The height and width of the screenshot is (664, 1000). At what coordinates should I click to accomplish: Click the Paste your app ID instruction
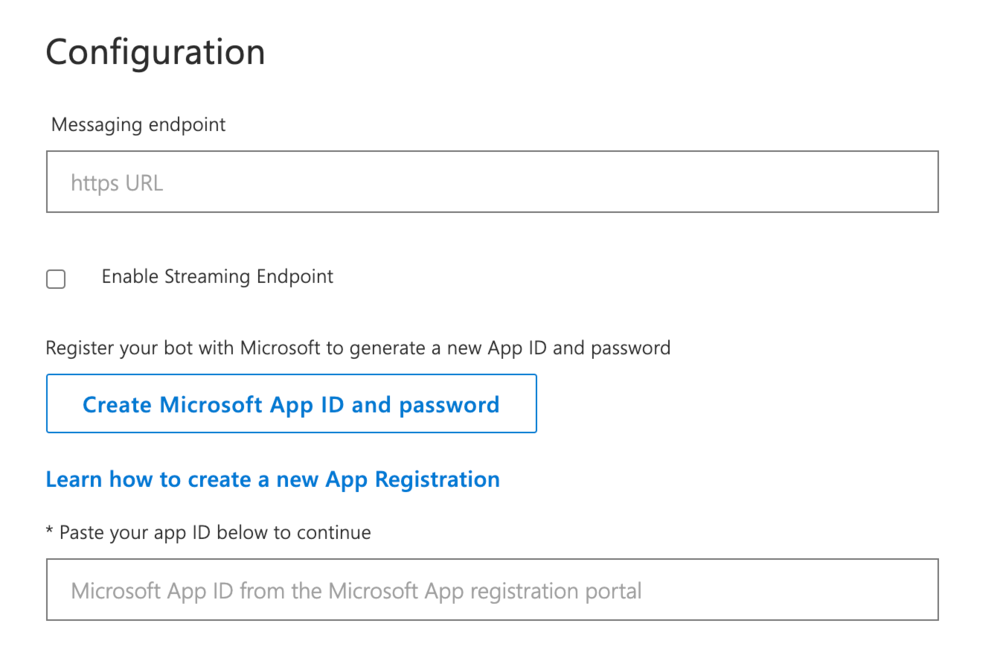(214, 533)
